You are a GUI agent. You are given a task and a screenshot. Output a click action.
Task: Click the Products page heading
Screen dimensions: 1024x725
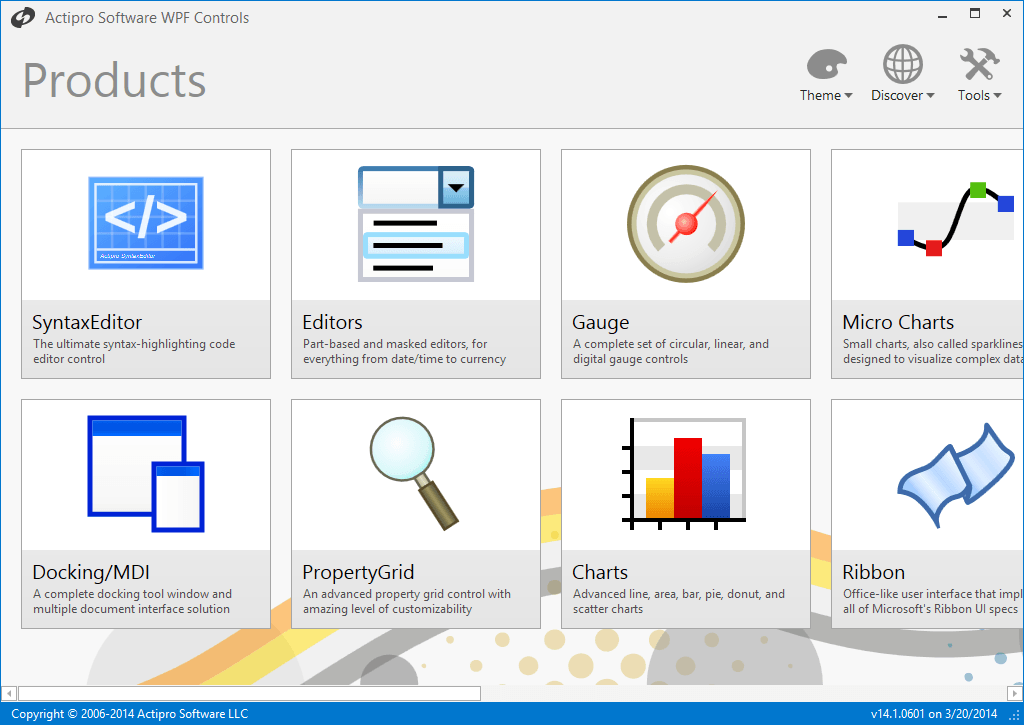[x=115, y=81]
